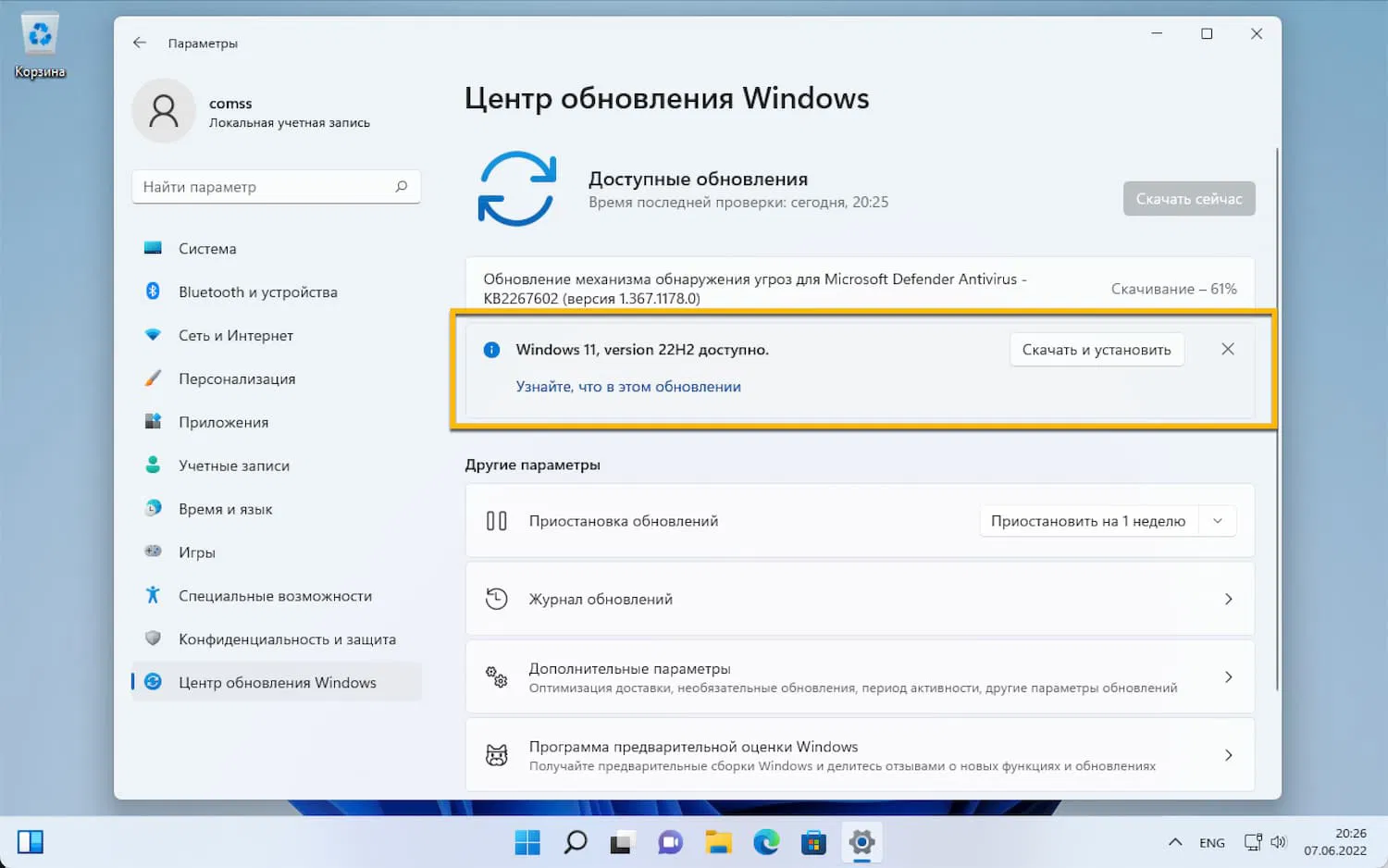Go back with the Settings back arrow
1388x868 pixels.
[x=140, y=43]
